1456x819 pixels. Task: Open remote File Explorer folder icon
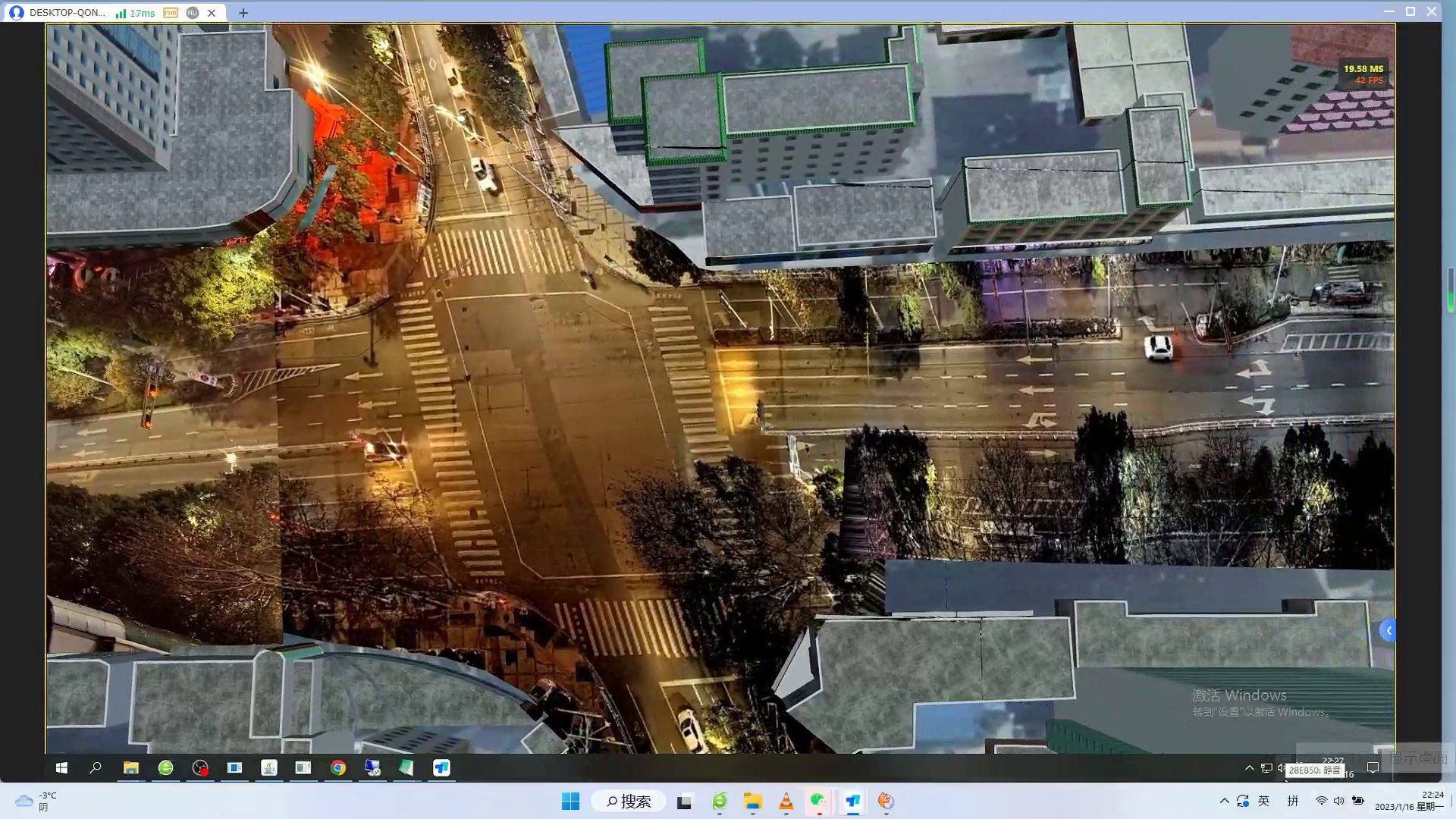pyautogui.click(x=130, y=768)
